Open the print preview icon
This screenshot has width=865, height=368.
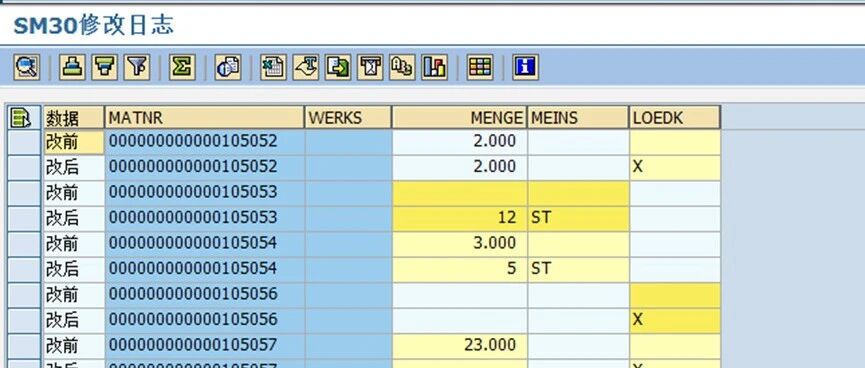(228, 67)
